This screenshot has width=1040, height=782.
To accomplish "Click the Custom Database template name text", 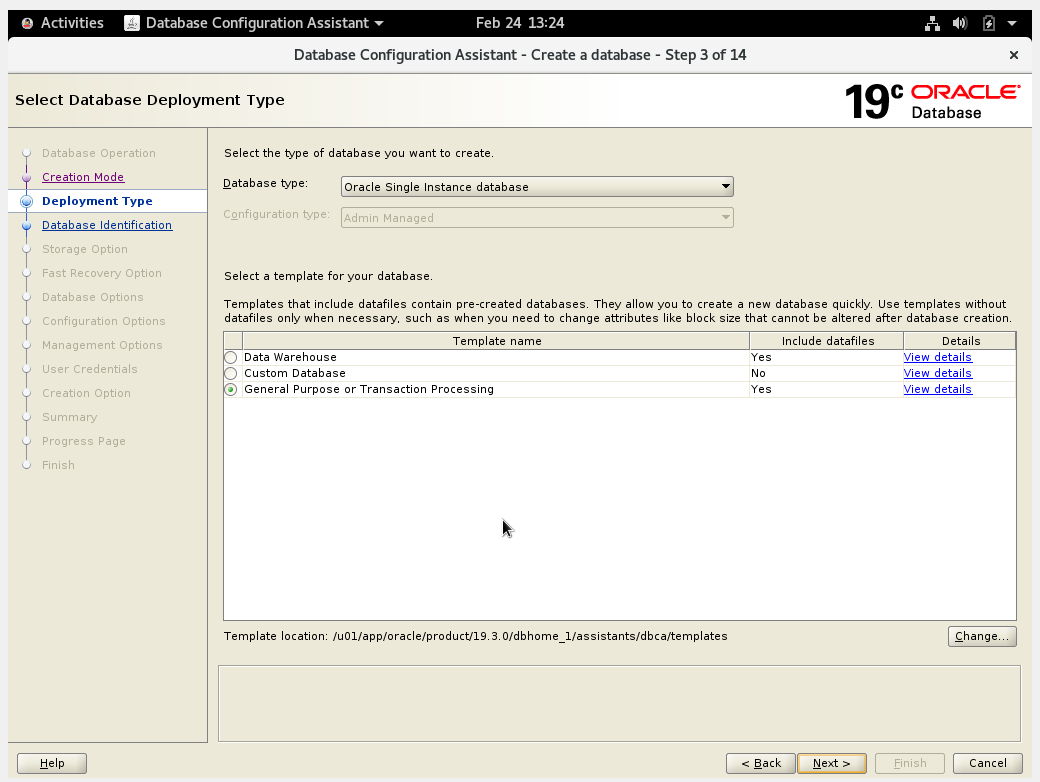I will [294, 373].
